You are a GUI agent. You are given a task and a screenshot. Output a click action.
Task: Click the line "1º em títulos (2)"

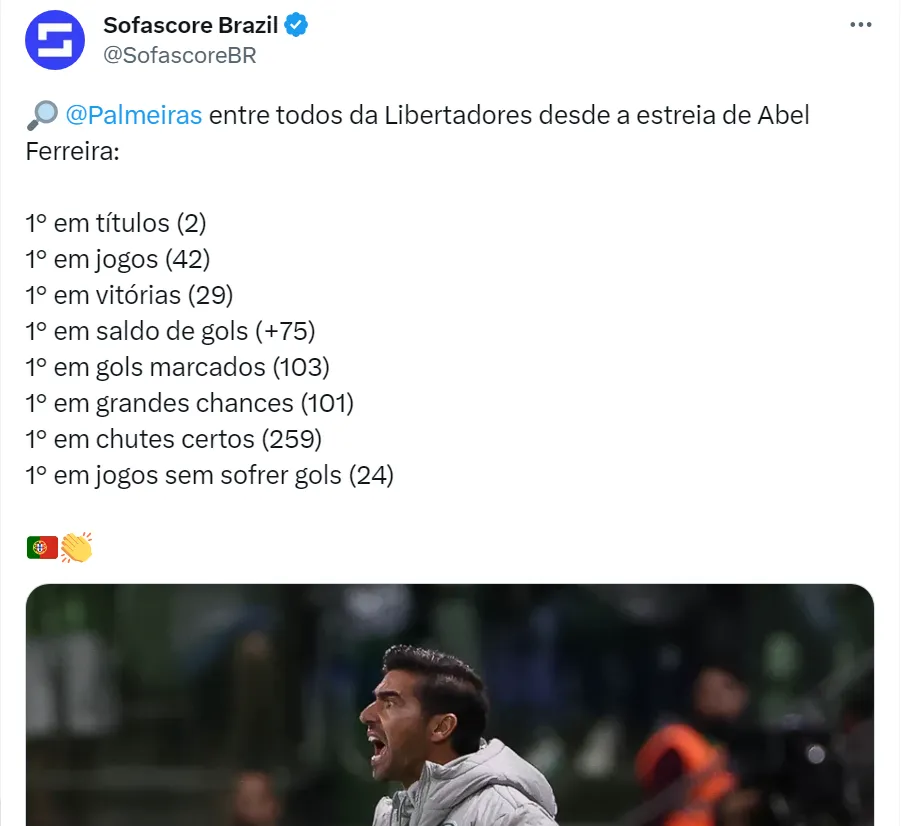116,223
